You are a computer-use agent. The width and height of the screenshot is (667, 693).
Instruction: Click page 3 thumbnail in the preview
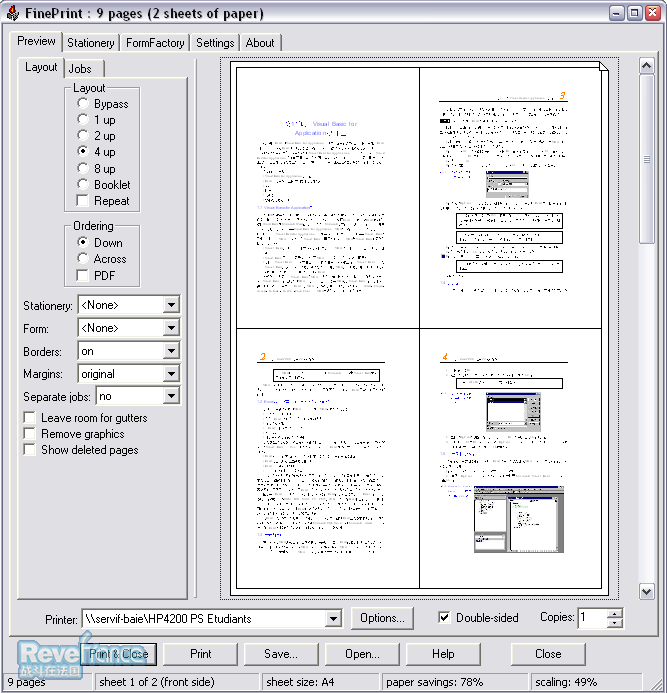(x=510, y=196)
